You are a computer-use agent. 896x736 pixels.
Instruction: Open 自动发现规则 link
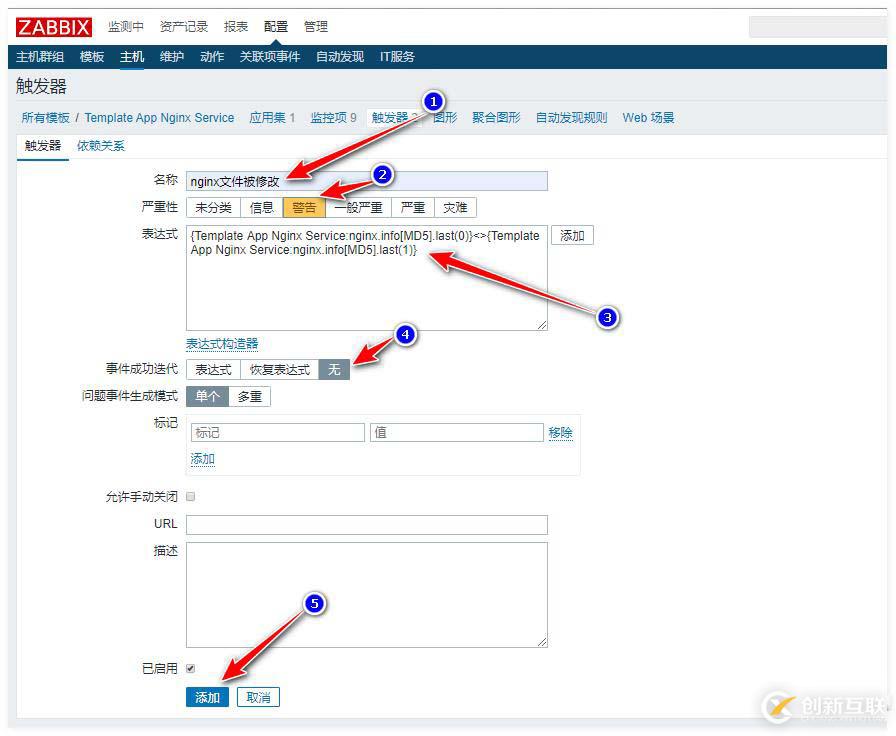point(571,118)
